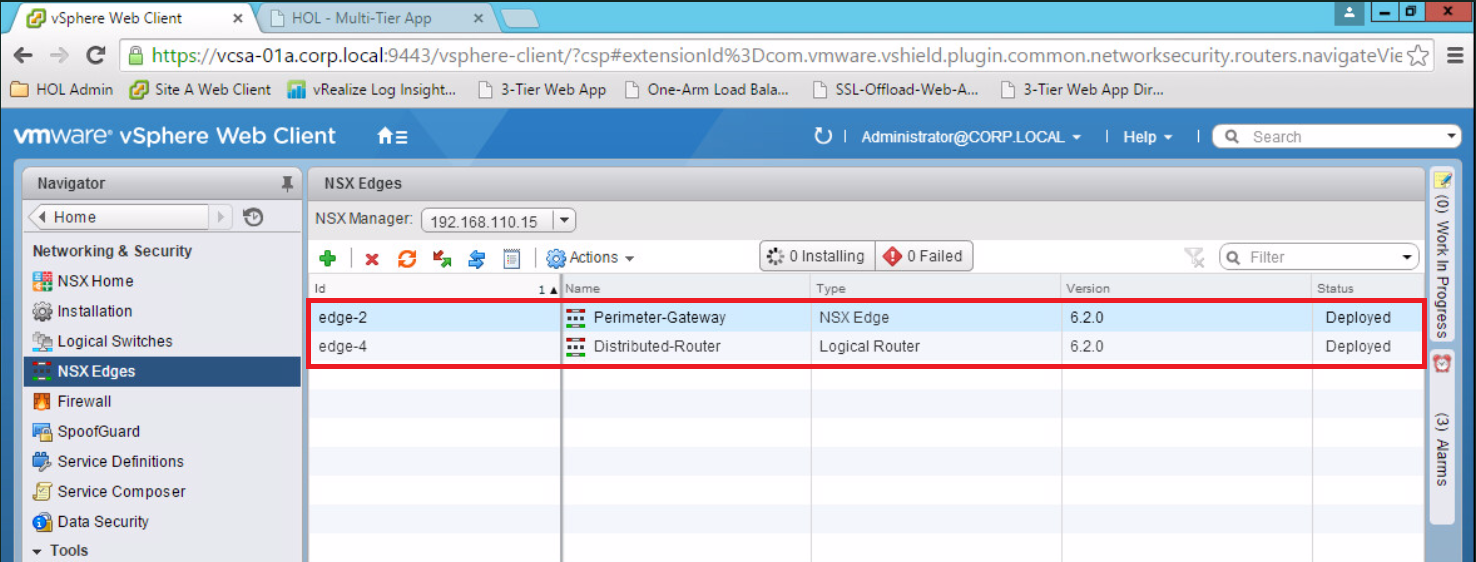Open Administrator@CORP.LOCAL user menu

[971, 137]
